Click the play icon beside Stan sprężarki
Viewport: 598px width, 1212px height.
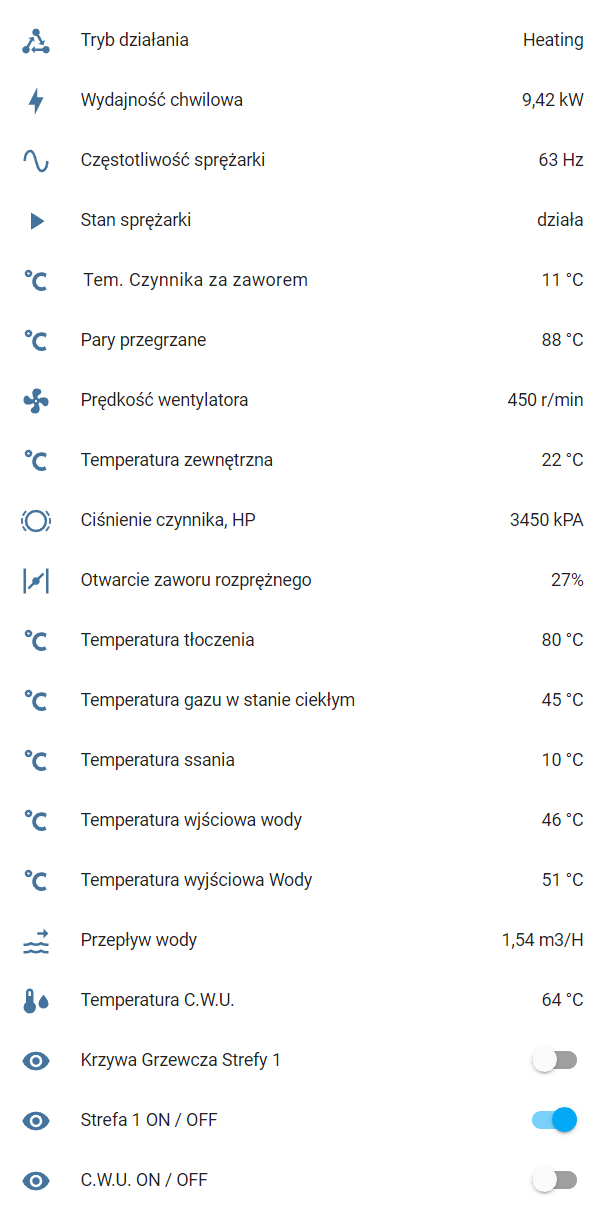coord(37,221)
